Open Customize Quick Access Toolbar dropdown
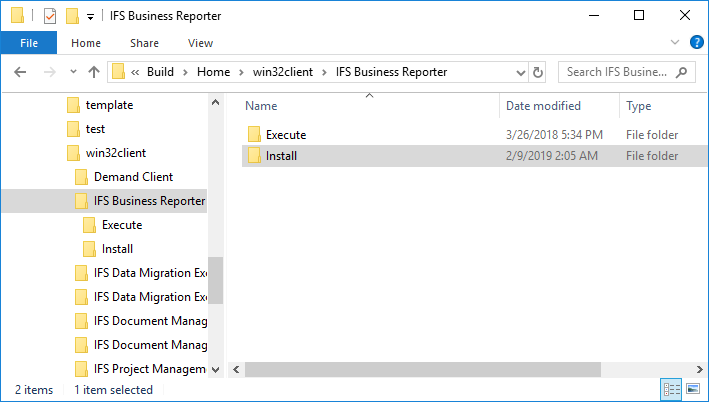This screenshot has height=402, width=709. [90, 17]
